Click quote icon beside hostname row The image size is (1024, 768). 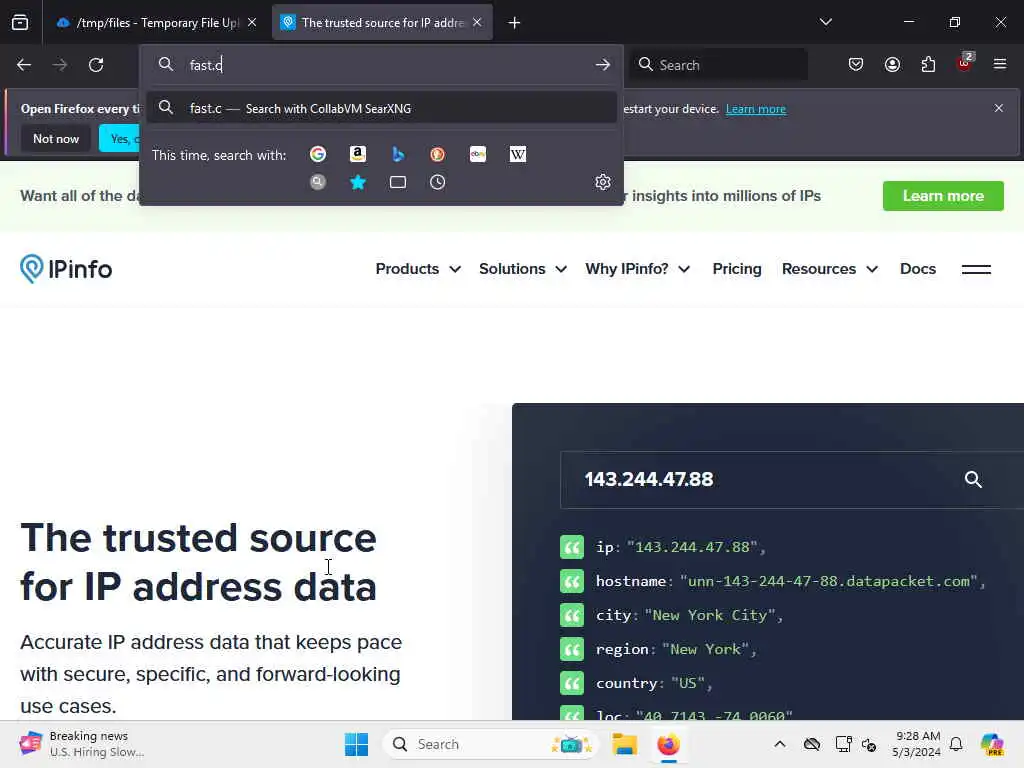[x=572, y=581]
